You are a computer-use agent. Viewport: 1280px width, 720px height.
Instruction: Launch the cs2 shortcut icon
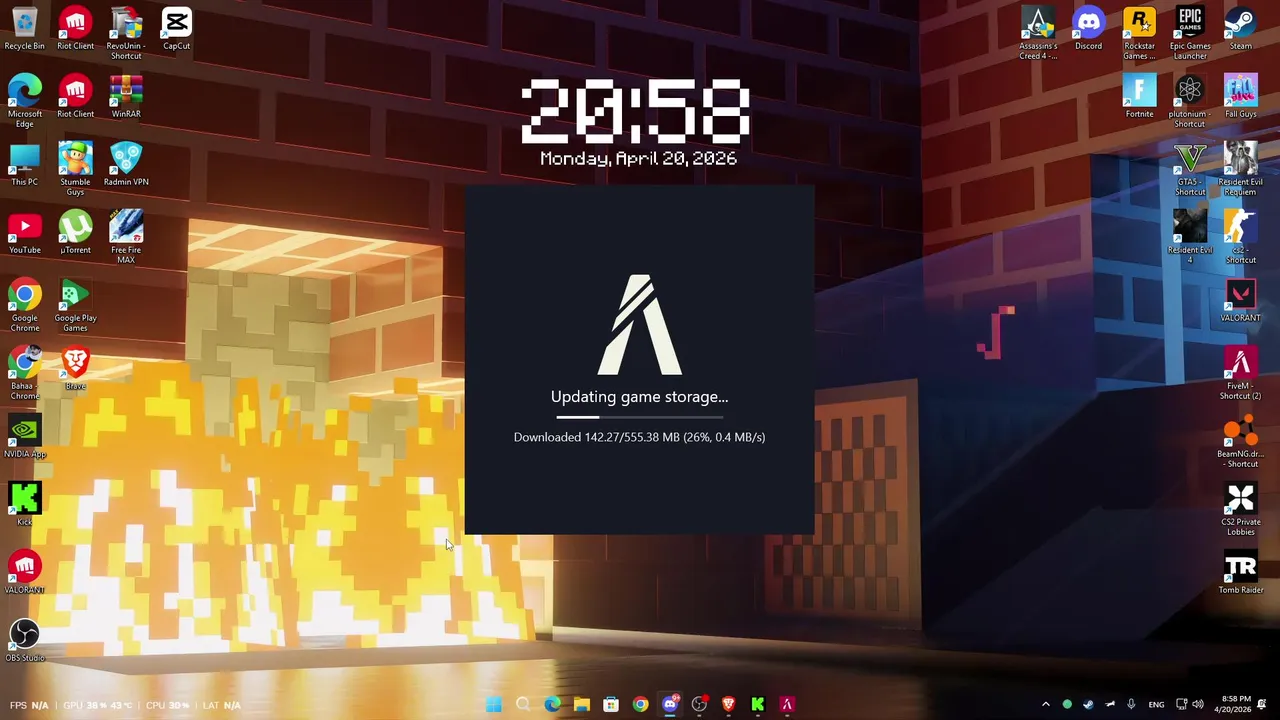(x=1241, y=236)
